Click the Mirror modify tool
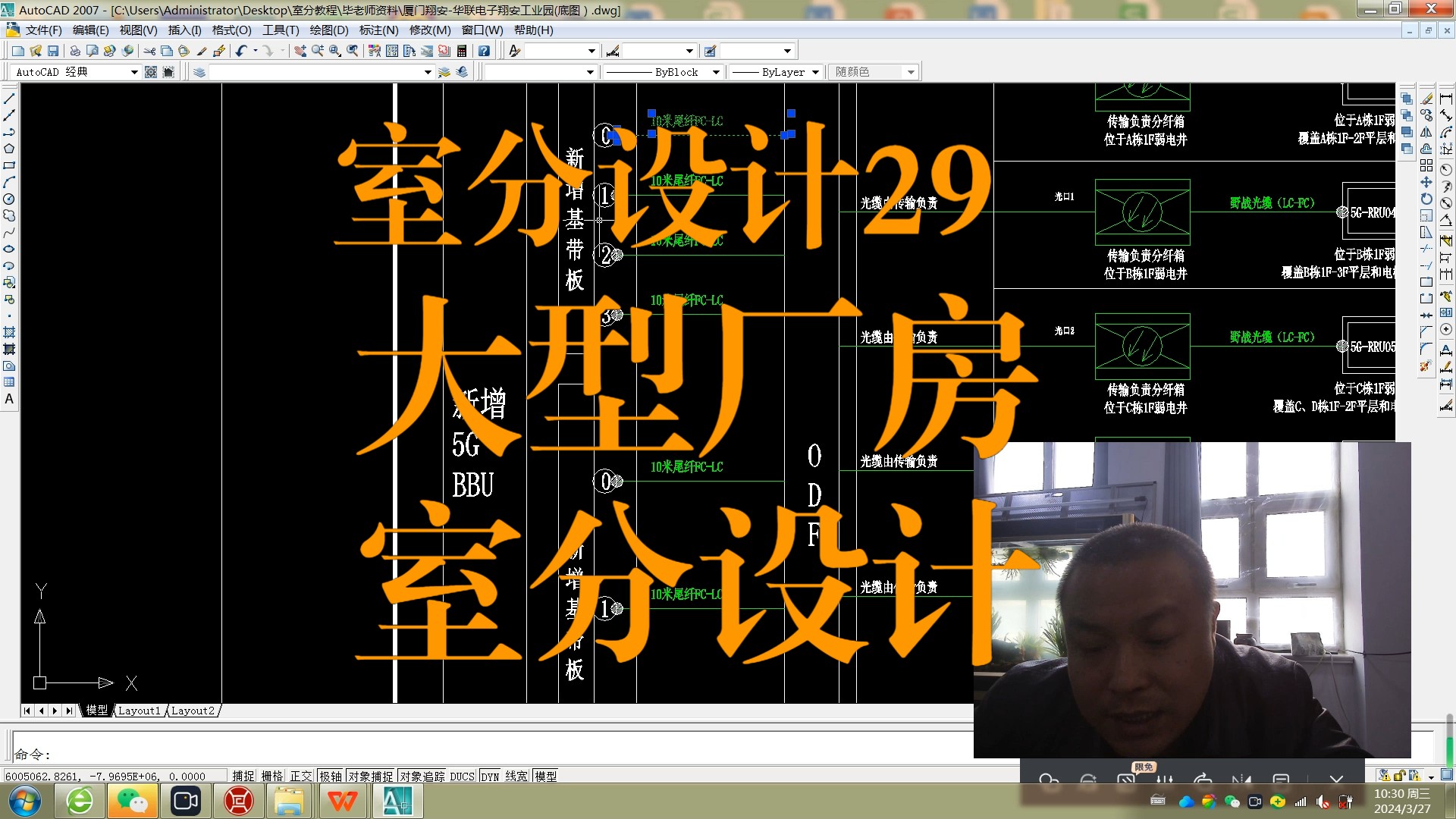 click(x=1426, y=132)
